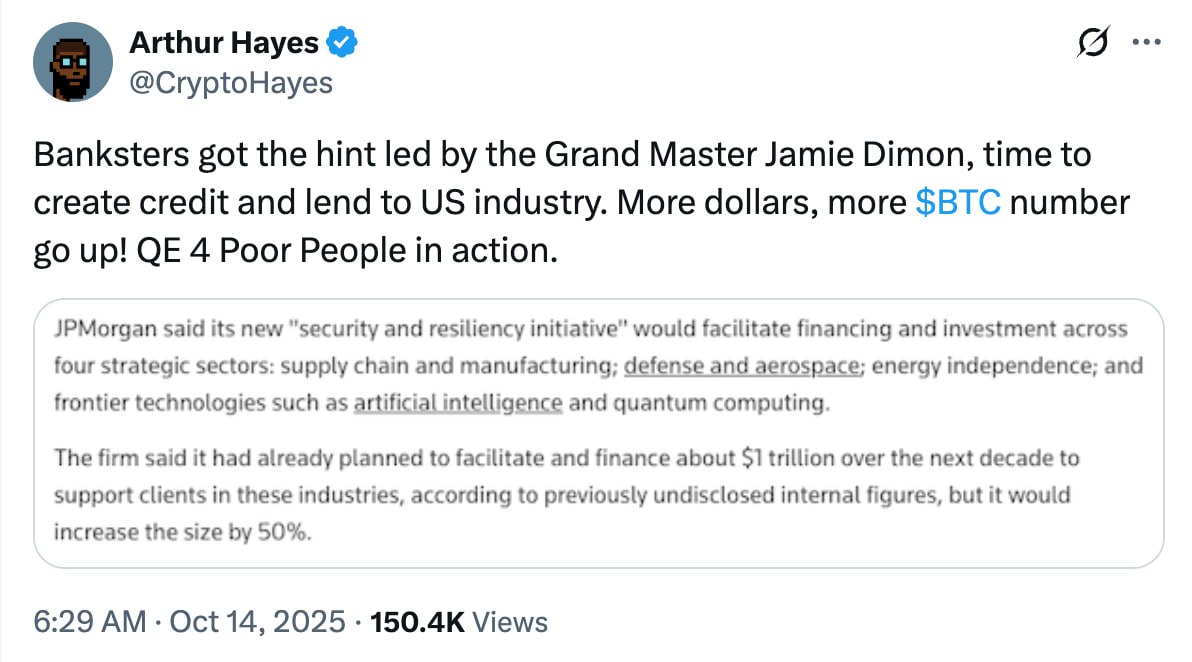View the 150.4K Views count
Image resolution: width=1192 pixels, height=662 pixels.
click(459, 622)
